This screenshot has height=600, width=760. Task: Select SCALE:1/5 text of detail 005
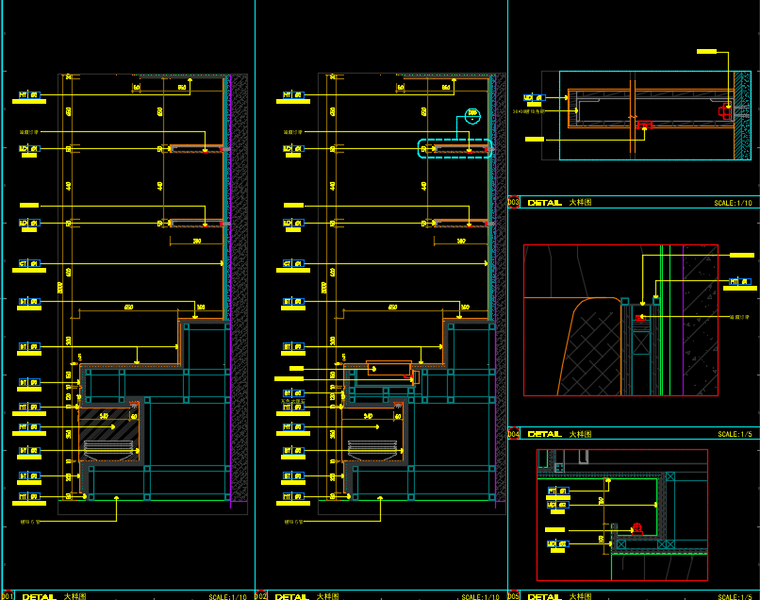pos(735,597)
